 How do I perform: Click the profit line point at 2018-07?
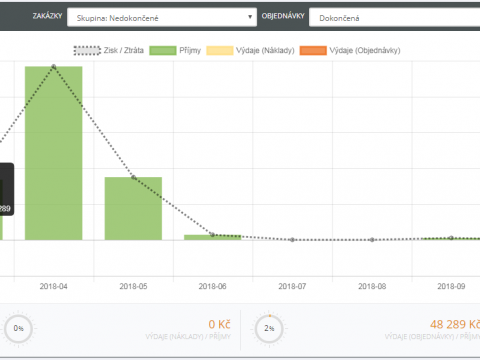292,240
